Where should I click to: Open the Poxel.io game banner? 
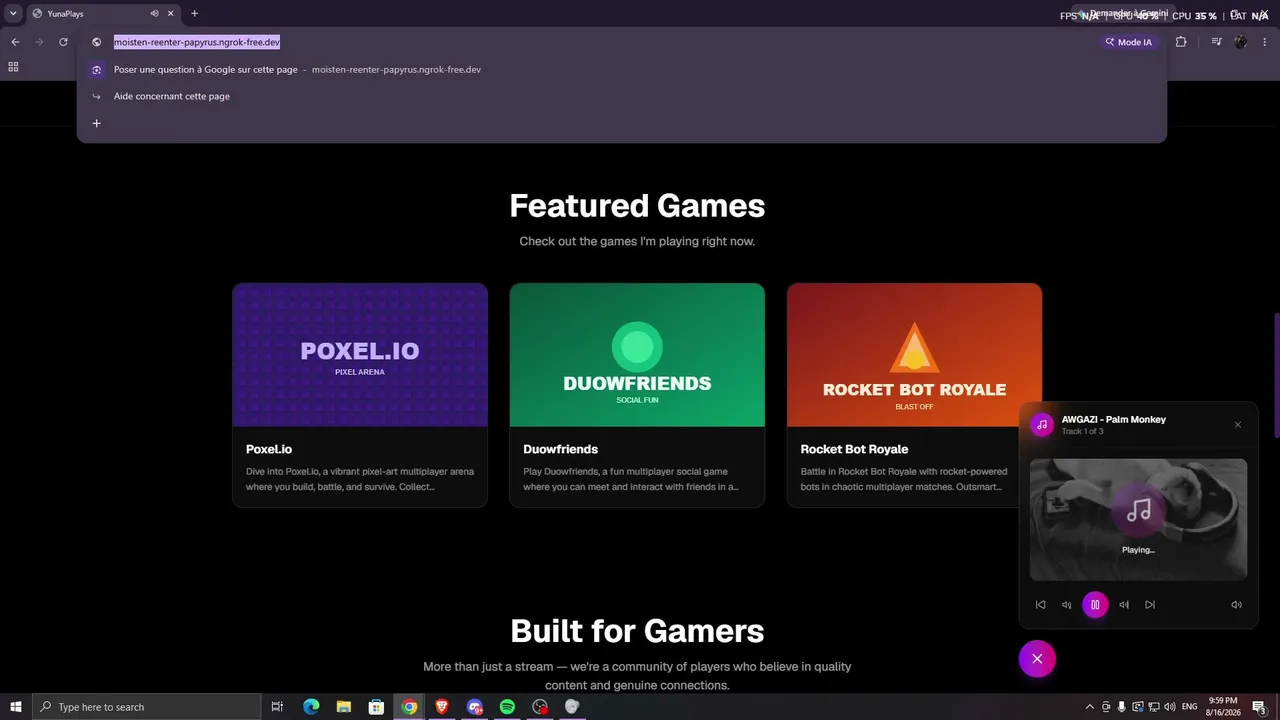pyautogui.click(x=360, y=355)
